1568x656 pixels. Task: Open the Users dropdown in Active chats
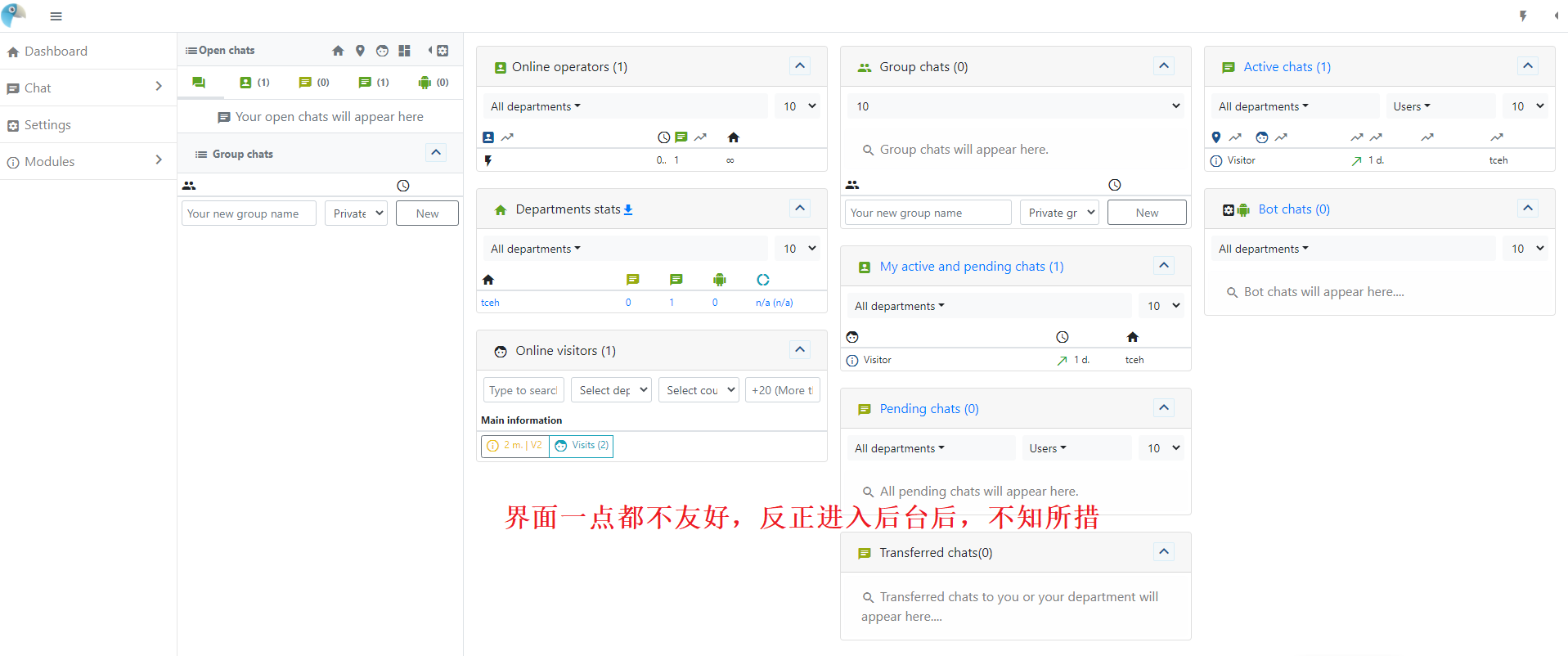tap(1412, 106)
